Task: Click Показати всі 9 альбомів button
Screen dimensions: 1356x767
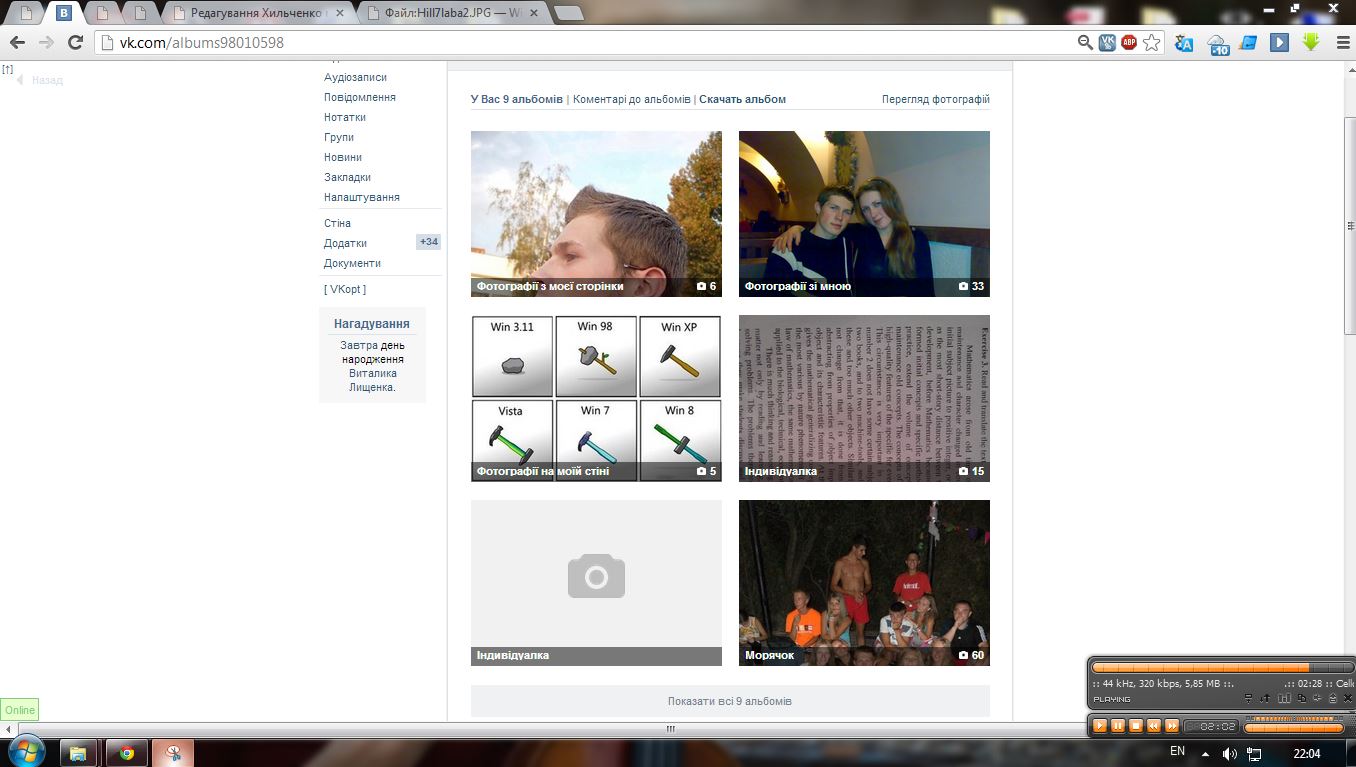Action: click(730, 701)
